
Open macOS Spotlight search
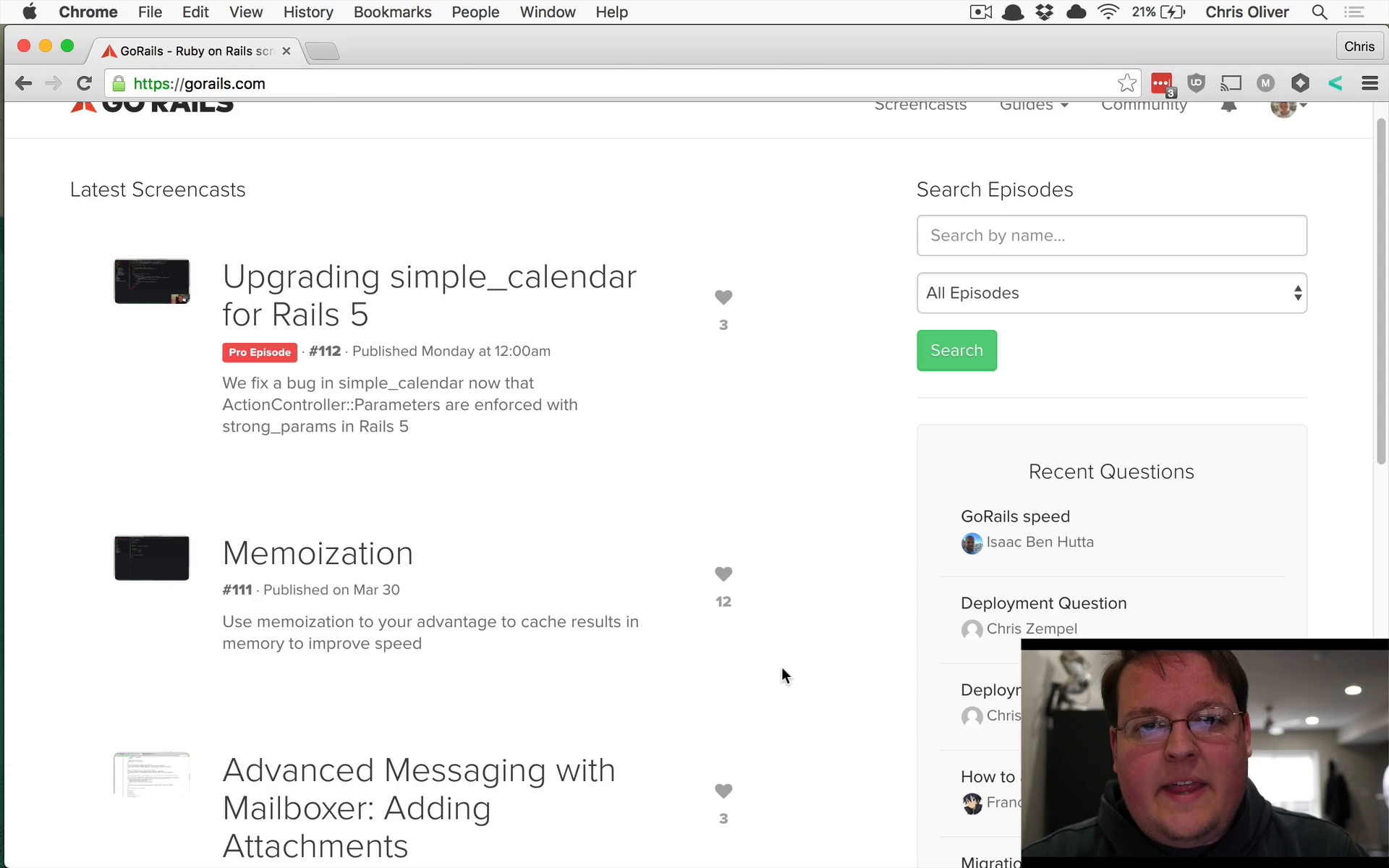1320,12
